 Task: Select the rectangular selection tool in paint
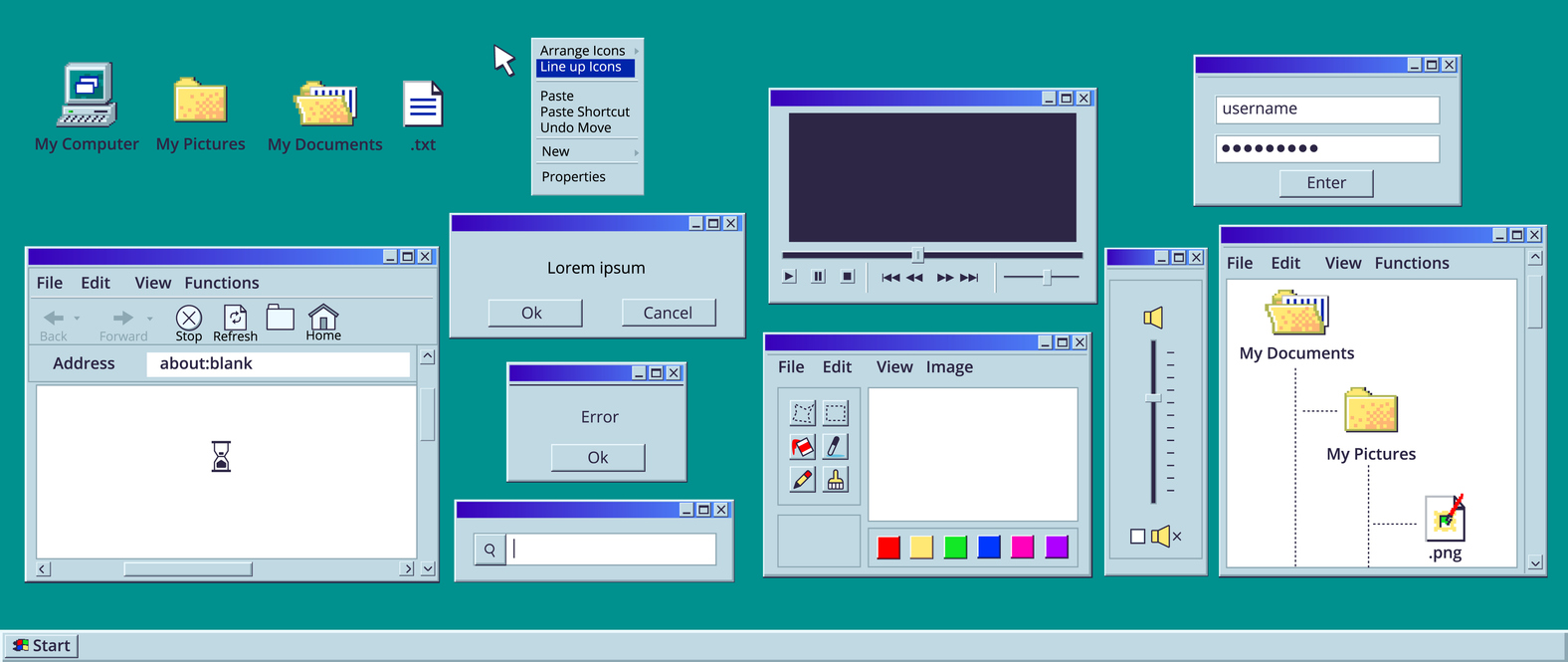[836, 413]
